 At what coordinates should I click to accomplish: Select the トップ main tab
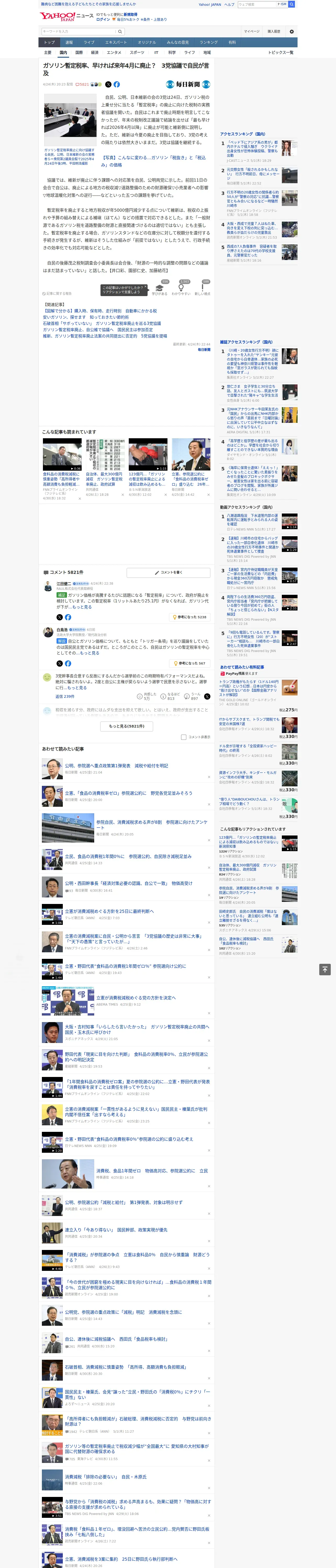[x=49, y=43]
